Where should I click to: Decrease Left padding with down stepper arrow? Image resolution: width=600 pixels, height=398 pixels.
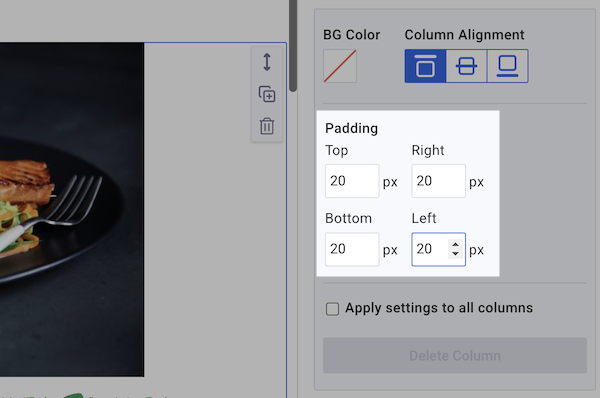coord(455,254)
